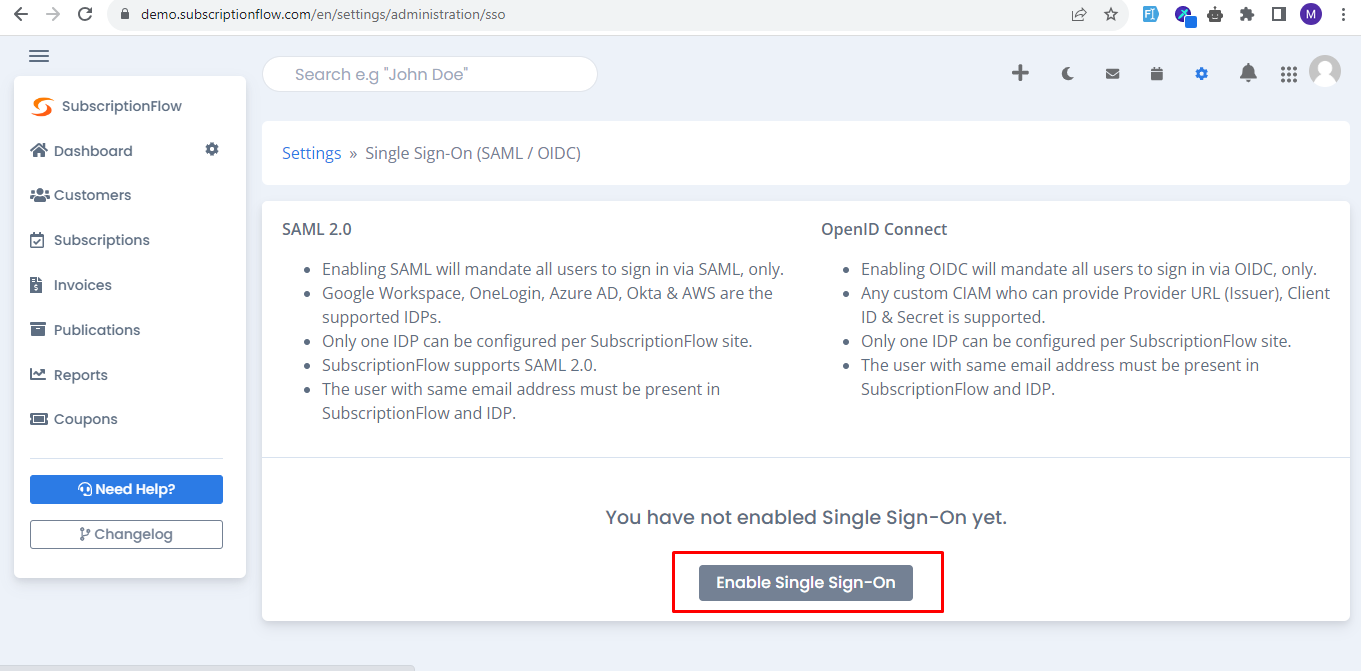This screenshot has width=1361, height=671.
Task: Toggle dark mode moon icon
Action: click(x=1068, y=73)
